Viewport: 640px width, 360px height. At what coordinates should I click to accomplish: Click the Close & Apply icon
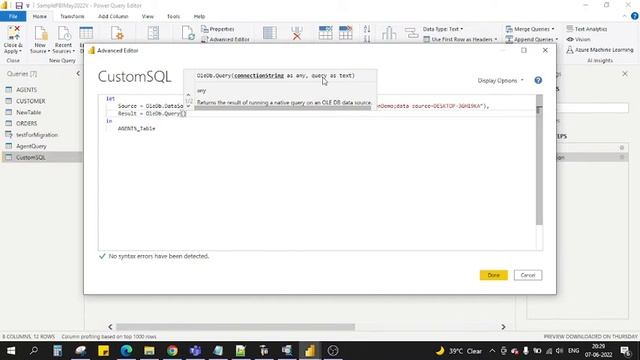pyautogui.click(x=13, y=33)
